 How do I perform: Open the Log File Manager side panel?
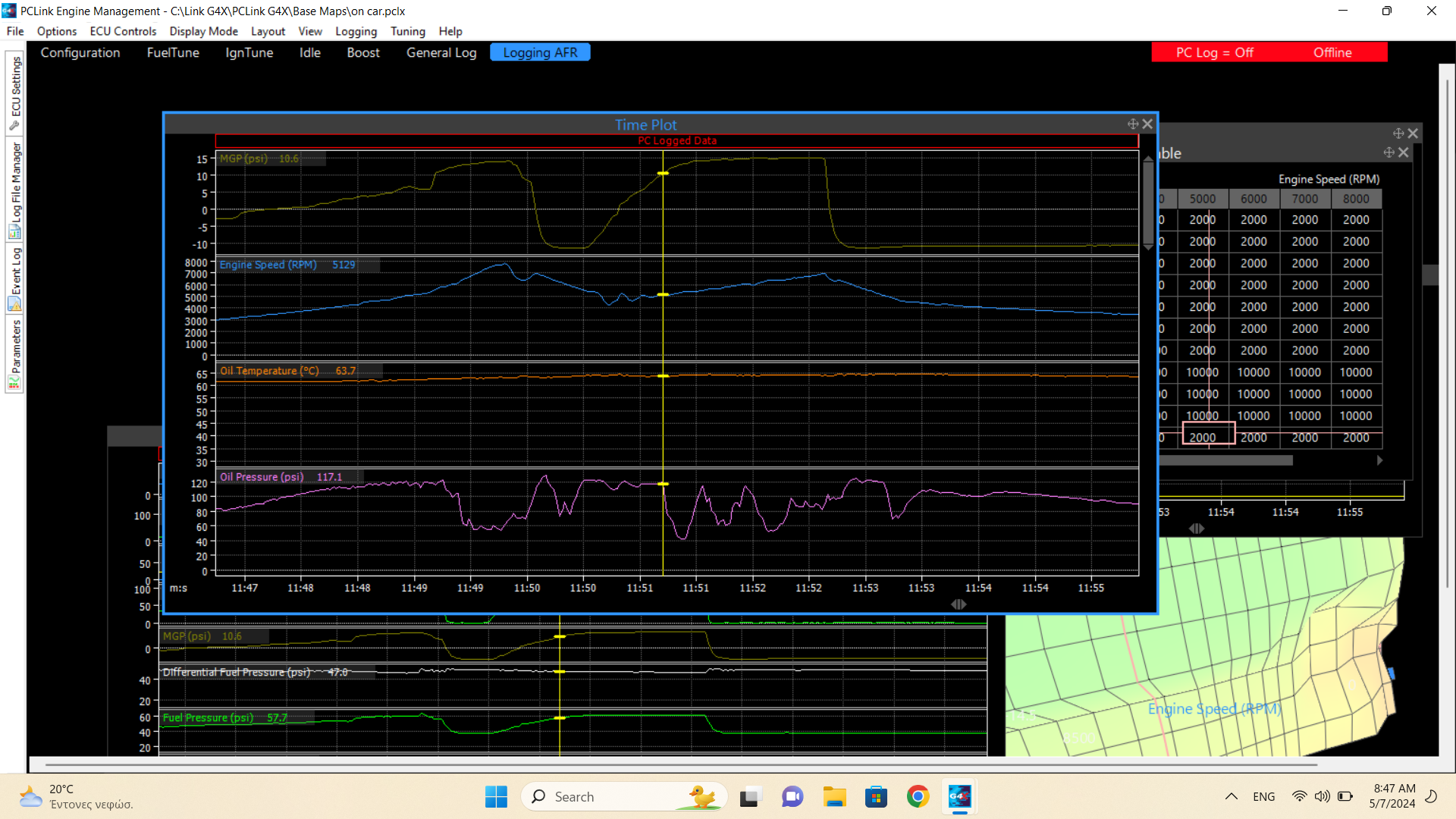pos(15,190)
